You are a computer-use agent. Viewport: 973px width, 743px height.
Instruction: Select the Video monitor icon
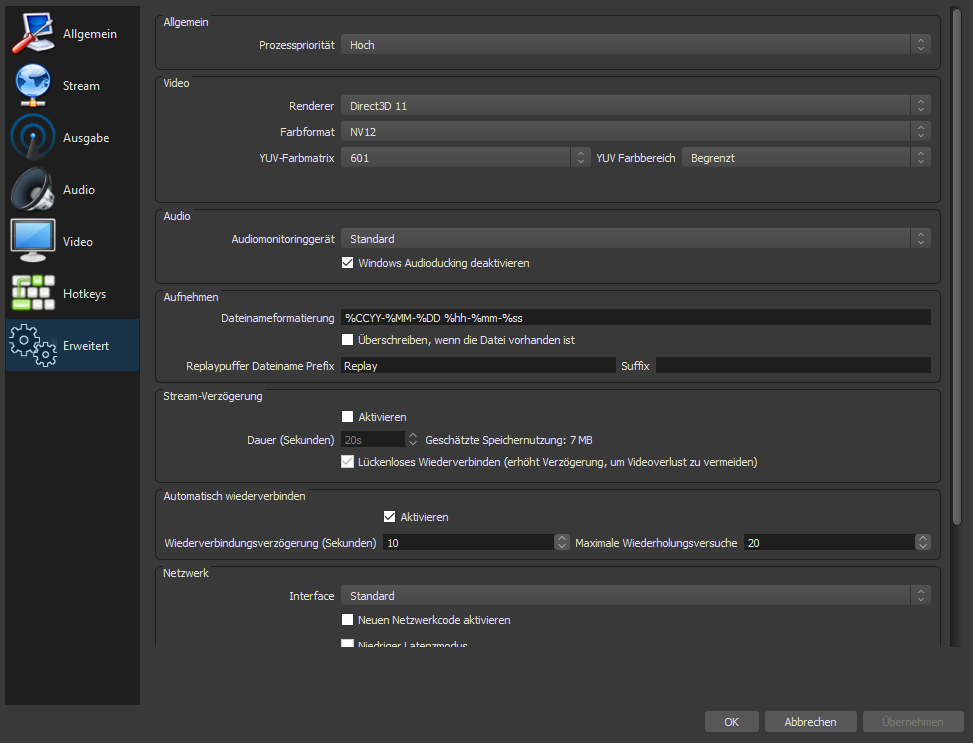pyautogui.click(x=32, y=242)
